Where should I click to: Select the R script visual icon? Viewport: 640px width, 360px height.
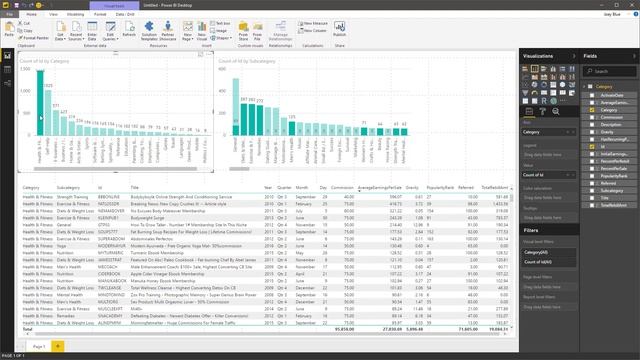point(544,101)
